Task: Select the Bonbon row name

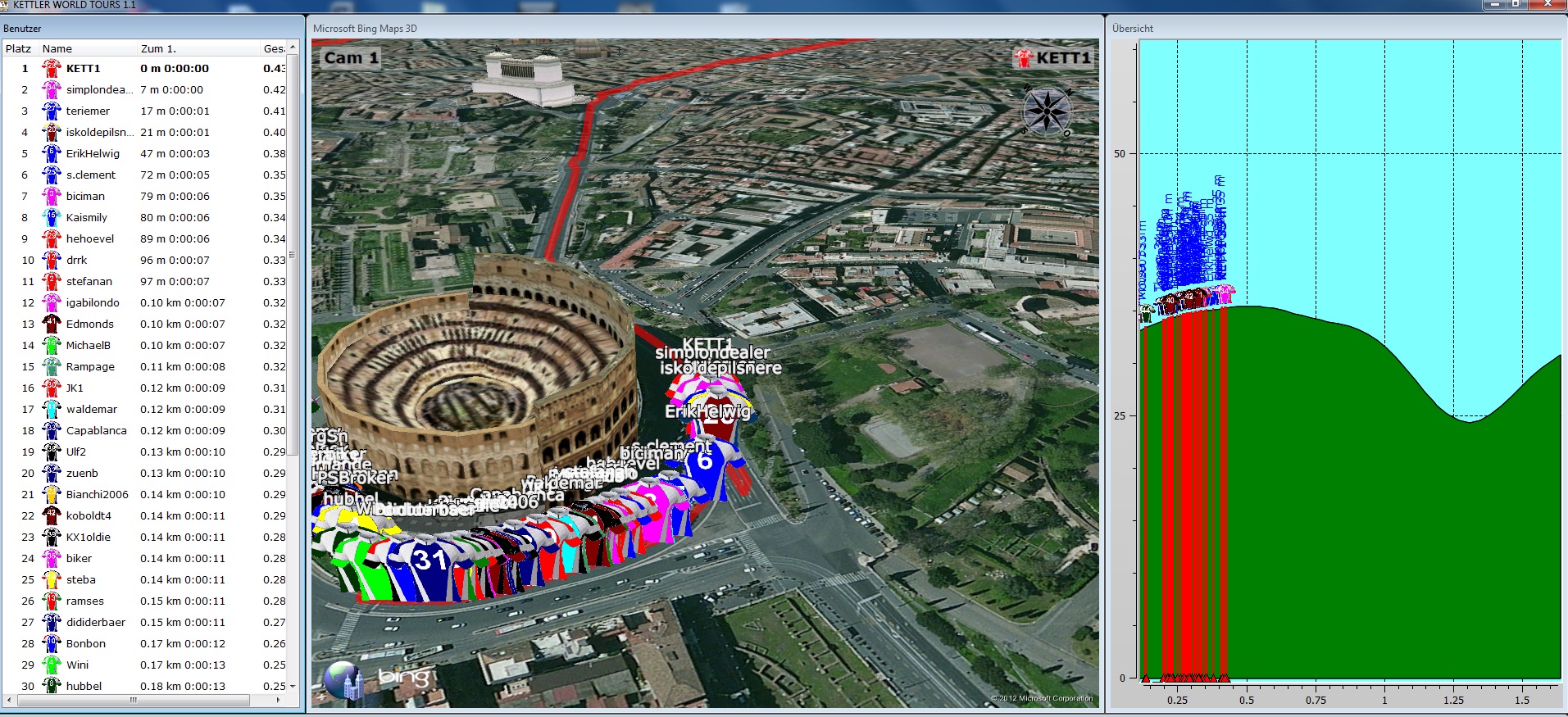Action: pos(86,644)
